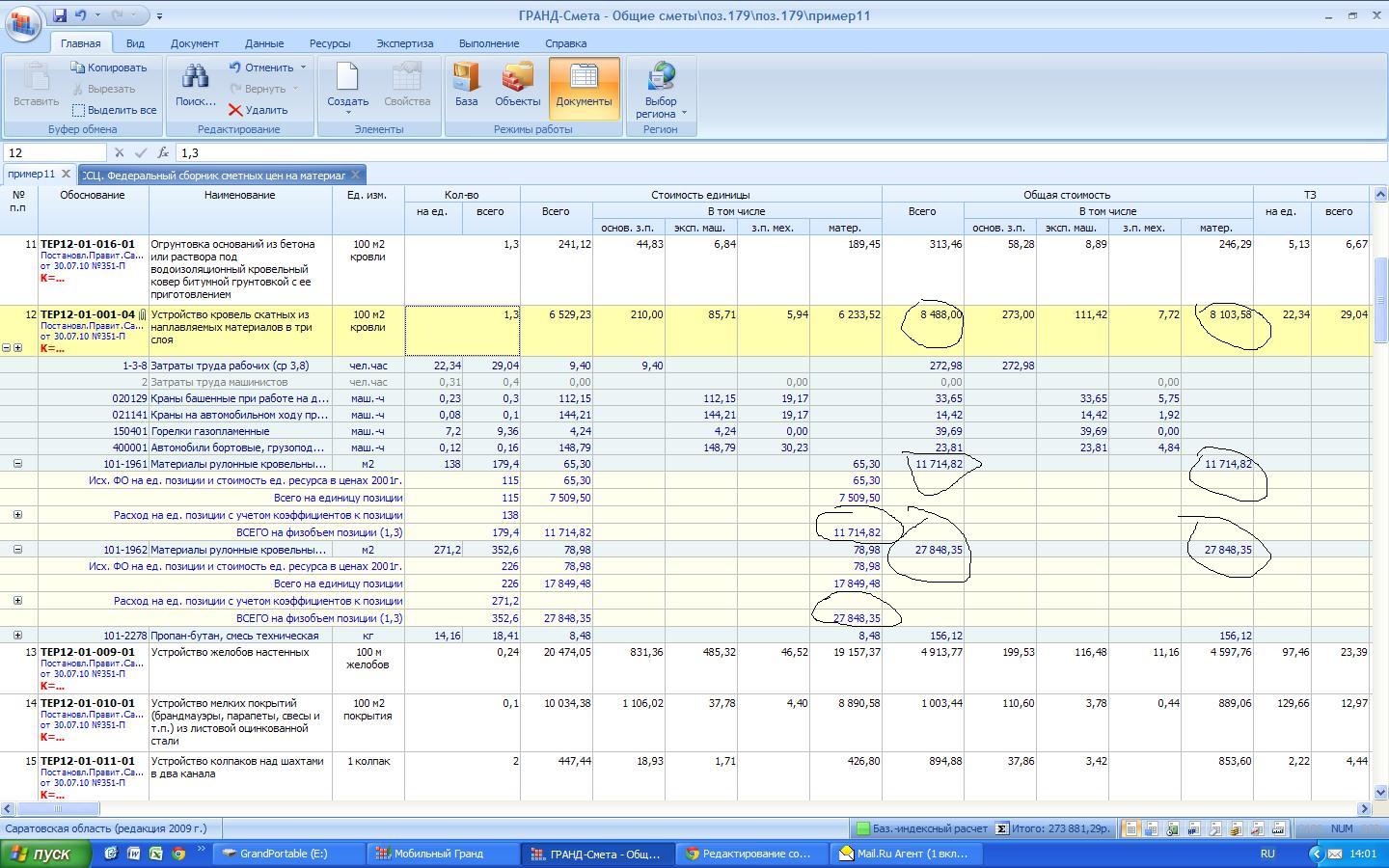Click the green Баз.-индексный расчет indicator
This screenshot has width=1389, height=868.
(x=863, y=828)
